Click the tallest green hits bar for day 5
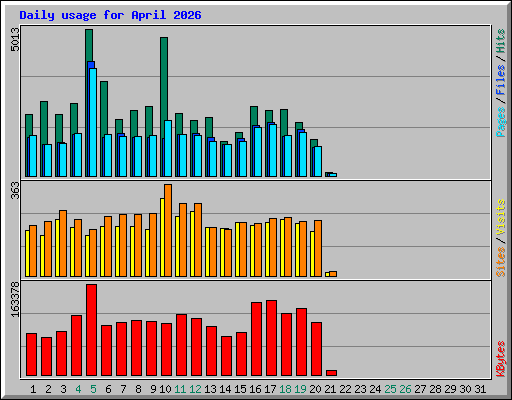 (89, 45)
